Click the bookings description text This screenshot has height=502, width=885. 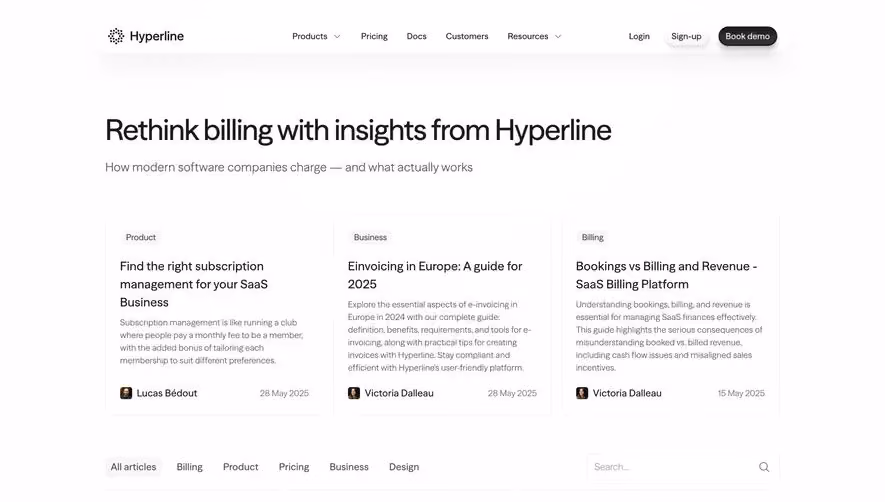(669, 336)
